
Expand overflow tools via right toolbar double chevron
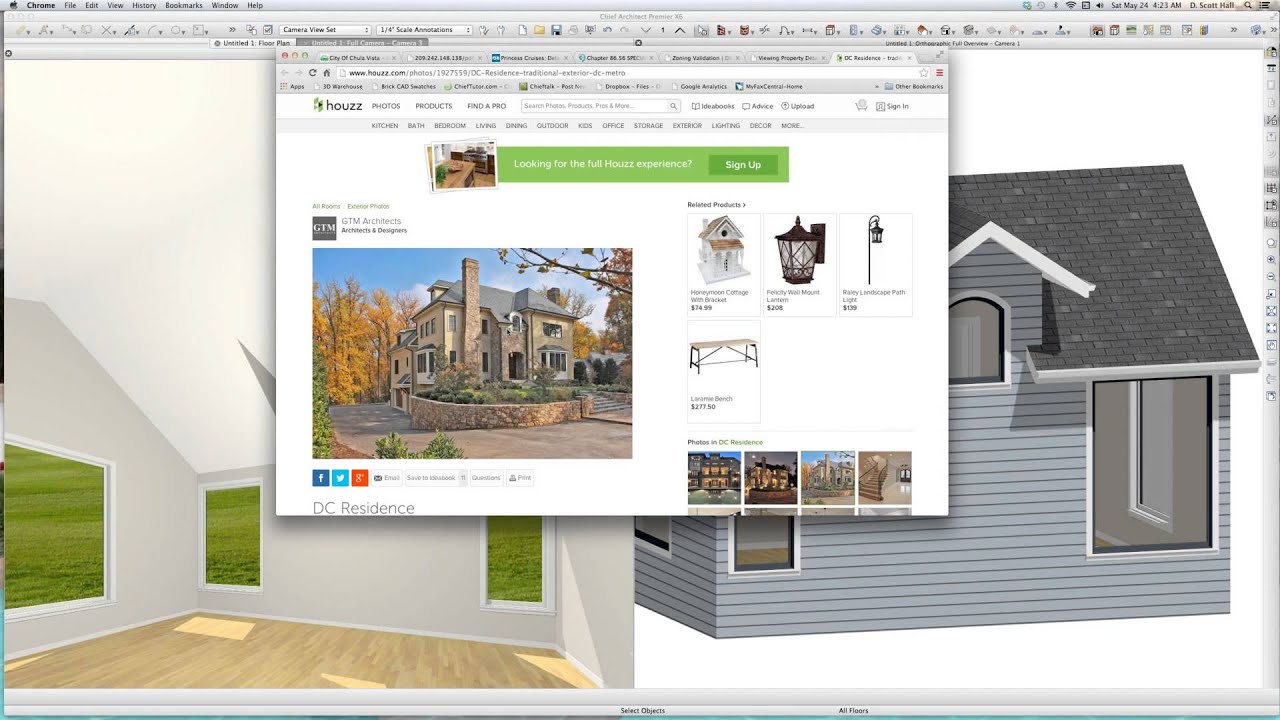click(1234, 30)
